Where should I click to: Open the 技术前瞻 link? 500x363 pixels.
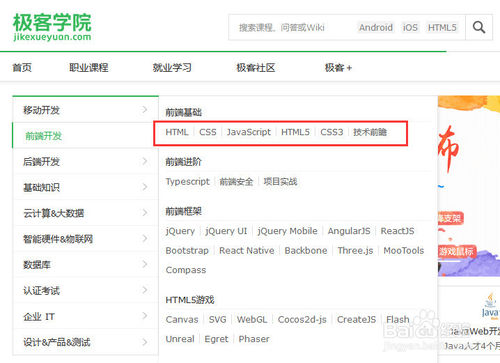click(x=370, y=132)
